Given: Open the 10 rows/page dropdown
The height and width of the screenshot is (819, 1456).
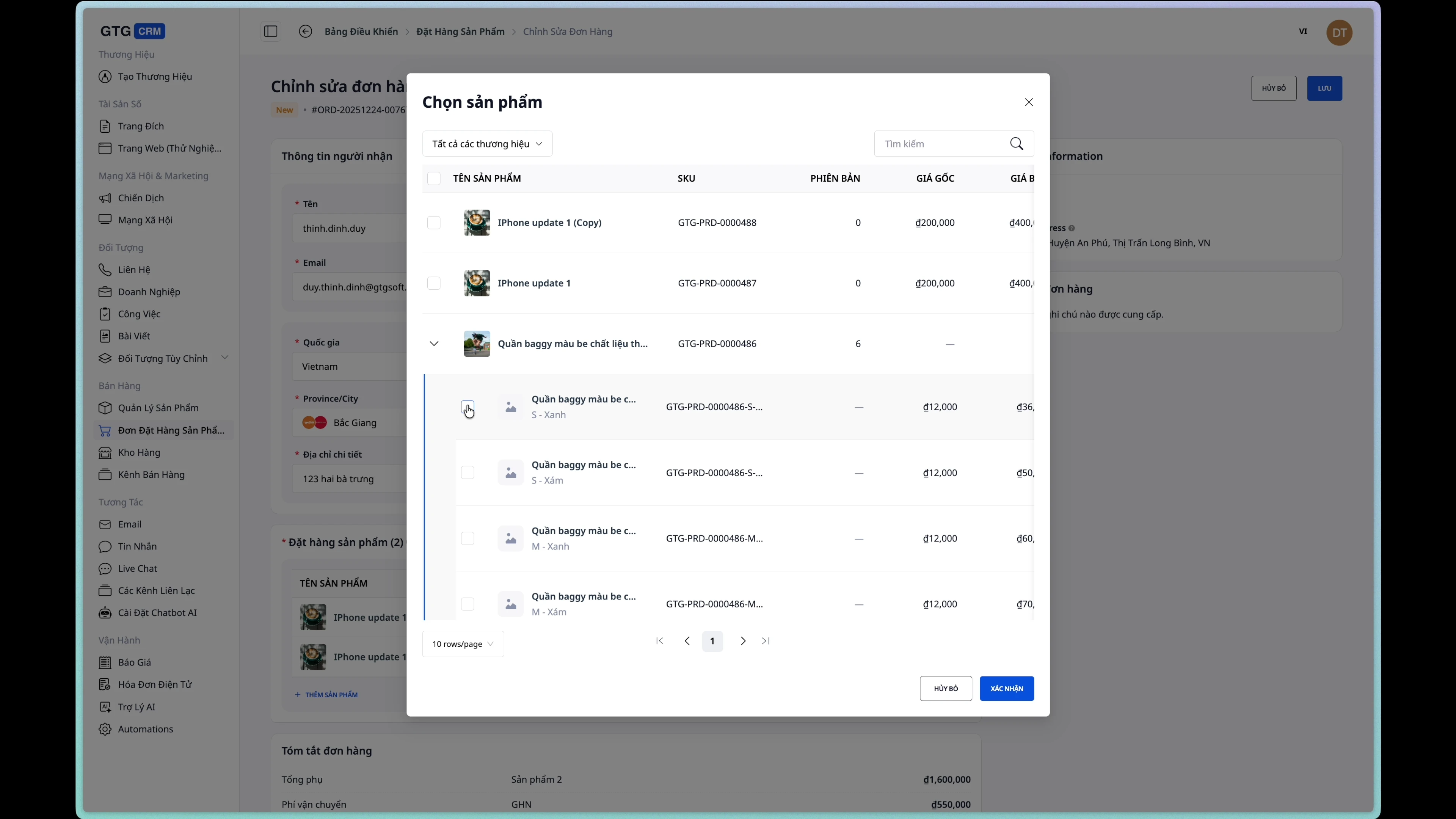Looking at the screenshot, I should pos(462,644).
